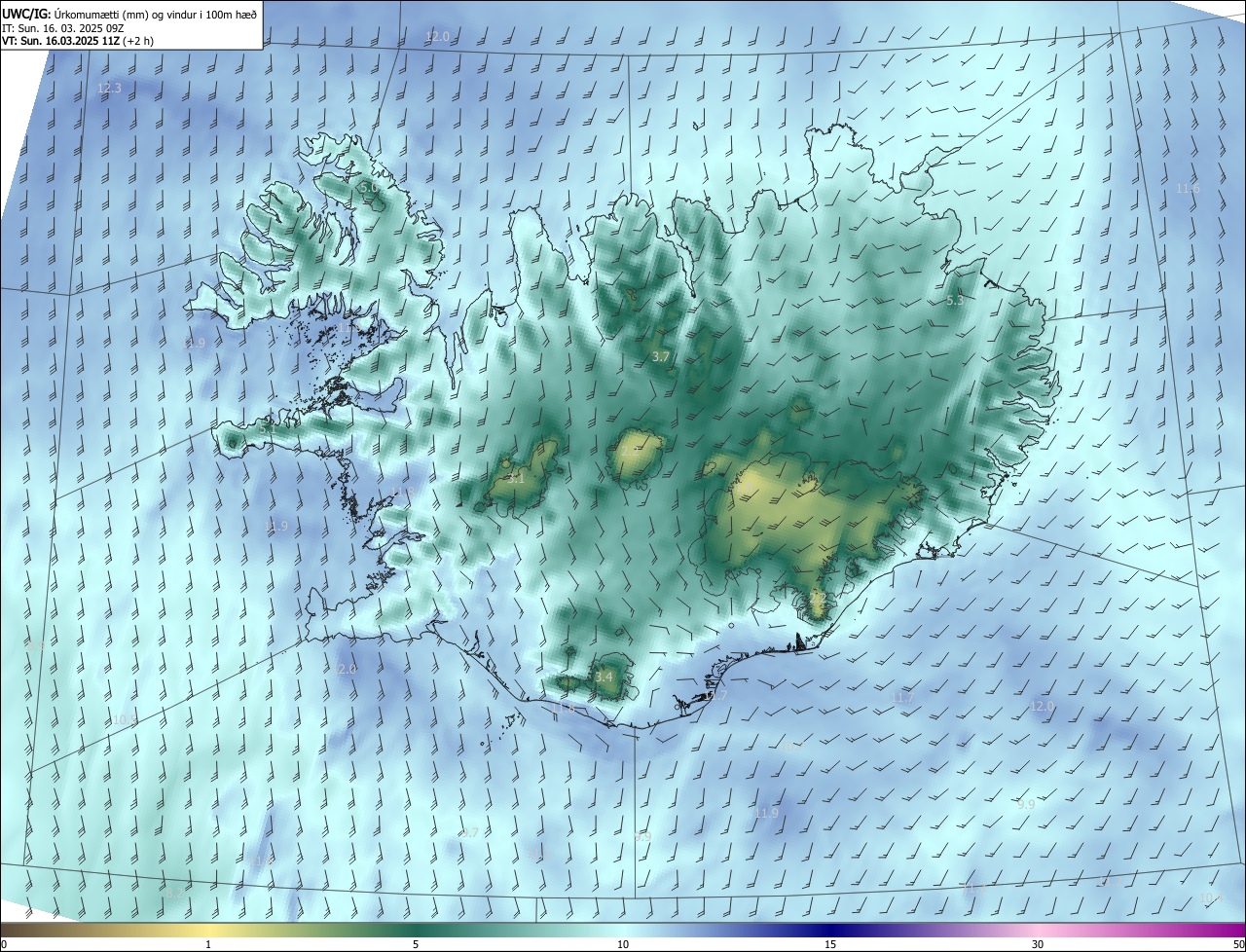Image resolution: width=1246 pixels, height=952 pixels.
Task: Click the "3.7" value label in north Iceland
Action: coord(660,357)
